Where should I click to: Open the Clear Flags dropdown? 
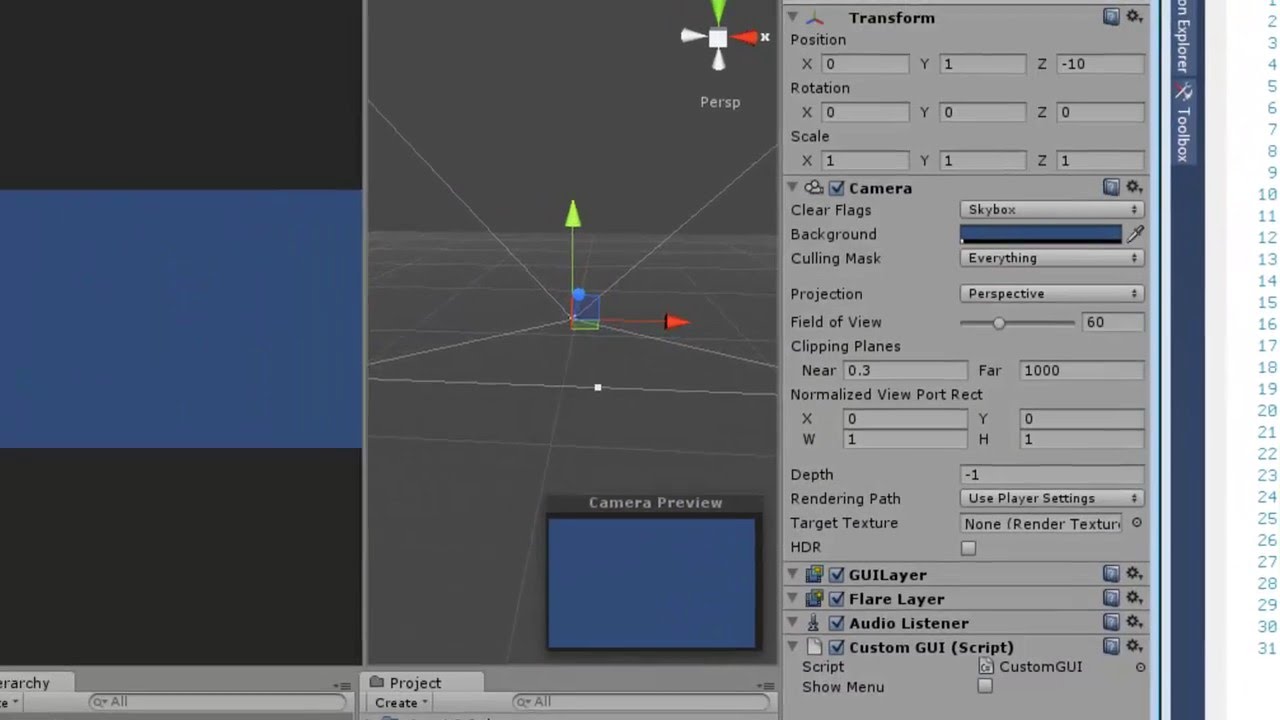tap(1052, 210)
